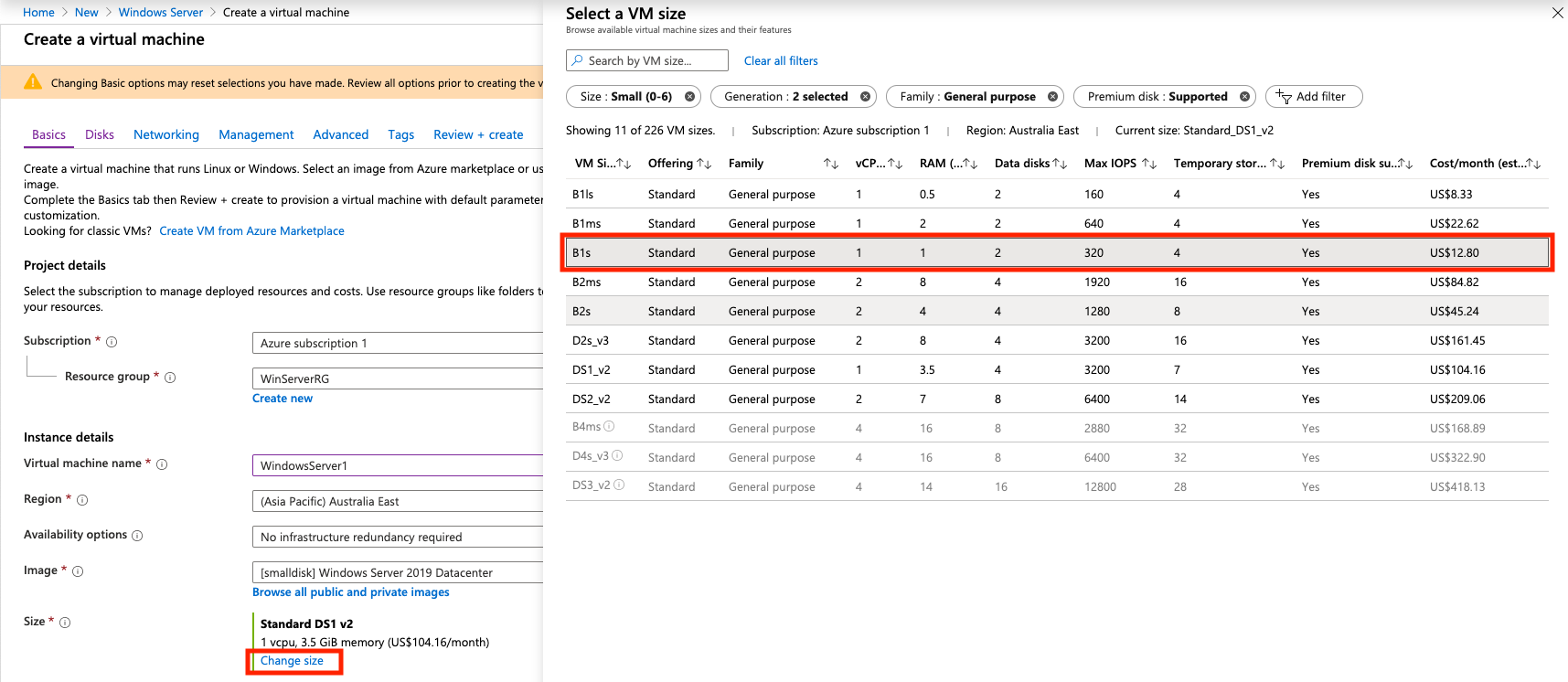Open the Subscription dropdown
The height and width of the screenshot is (682, 1568).
[x=398, y=344]
